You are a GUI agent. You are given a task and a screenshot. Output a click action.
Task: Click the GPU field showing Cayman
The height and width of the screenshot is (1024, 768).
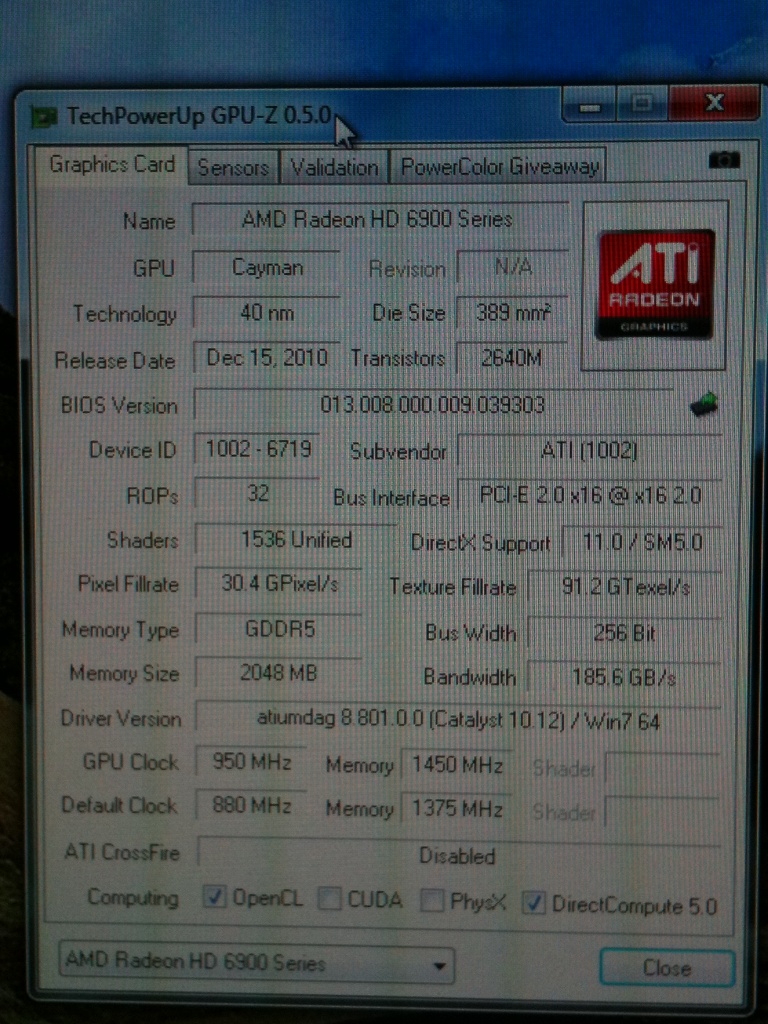(266, 268)
